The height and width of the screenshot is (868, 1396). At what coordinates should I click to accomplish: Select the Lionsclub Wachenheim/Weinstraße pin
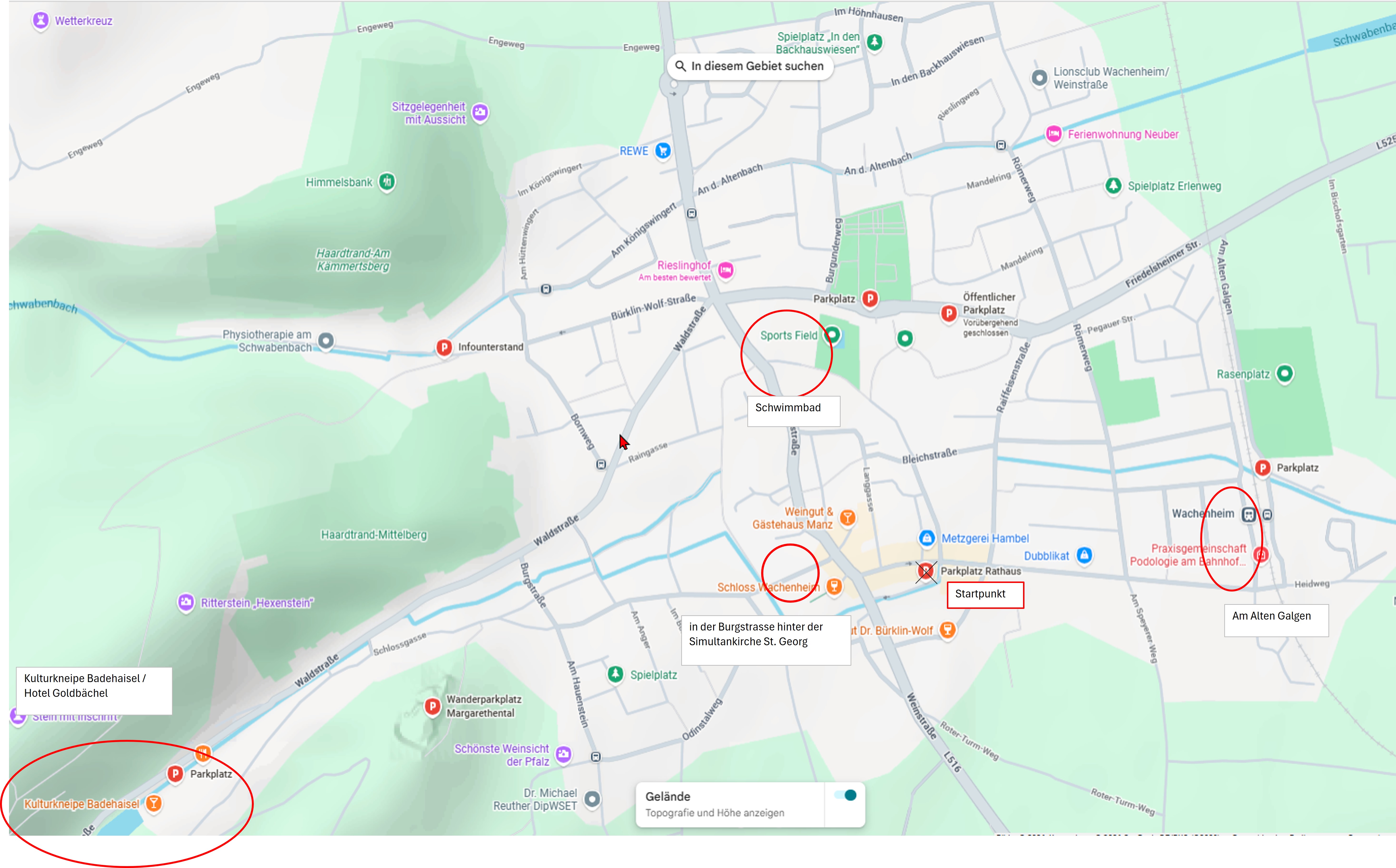[x=1039, y=78]
